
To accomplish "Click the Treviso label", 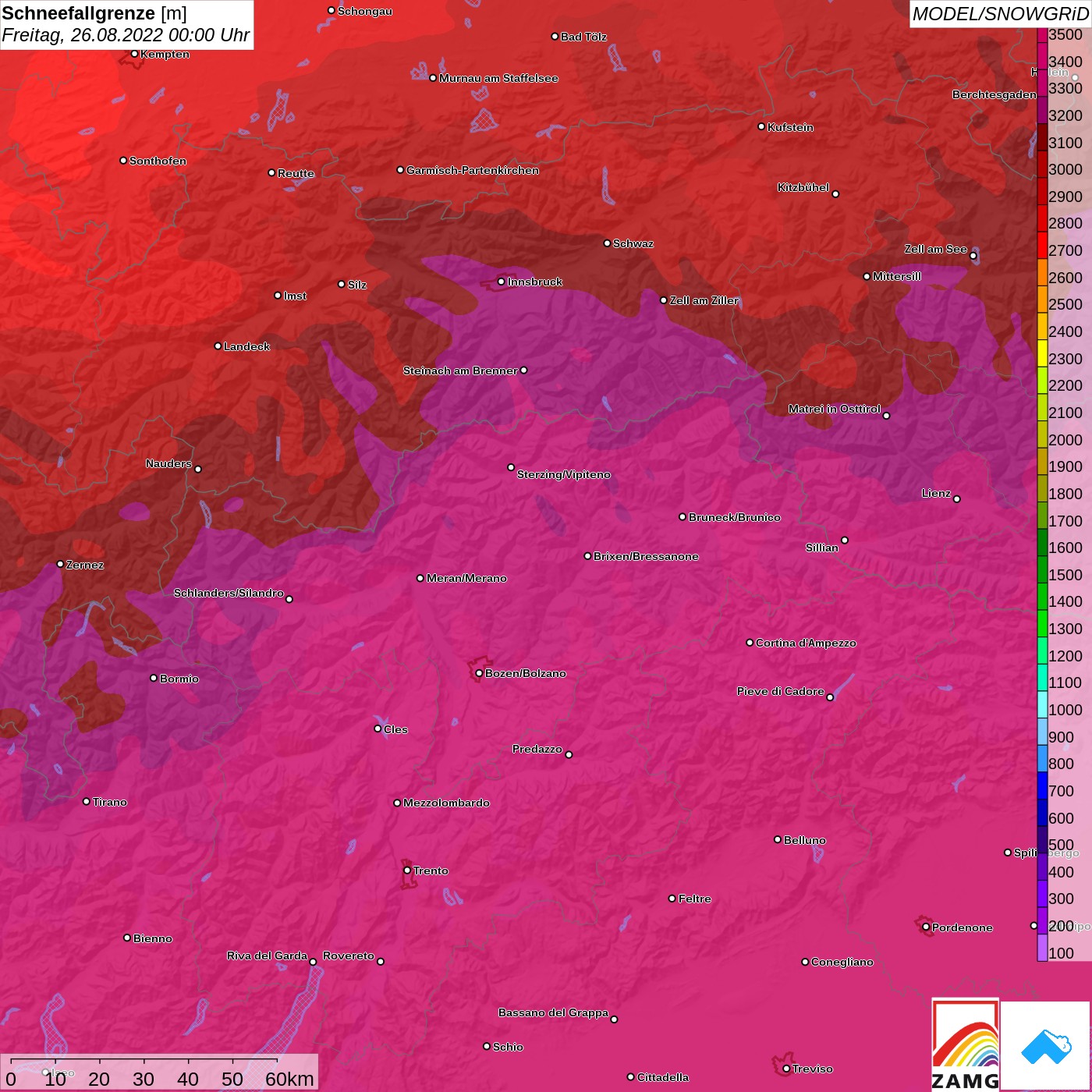I will pos(813,1069).
